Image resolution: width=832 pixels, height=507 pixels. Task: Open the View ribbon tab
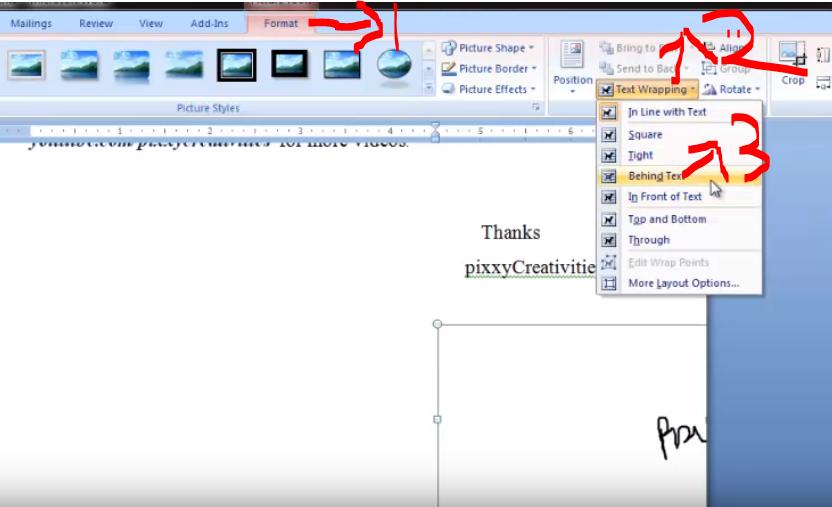click(x=151, y=23)
